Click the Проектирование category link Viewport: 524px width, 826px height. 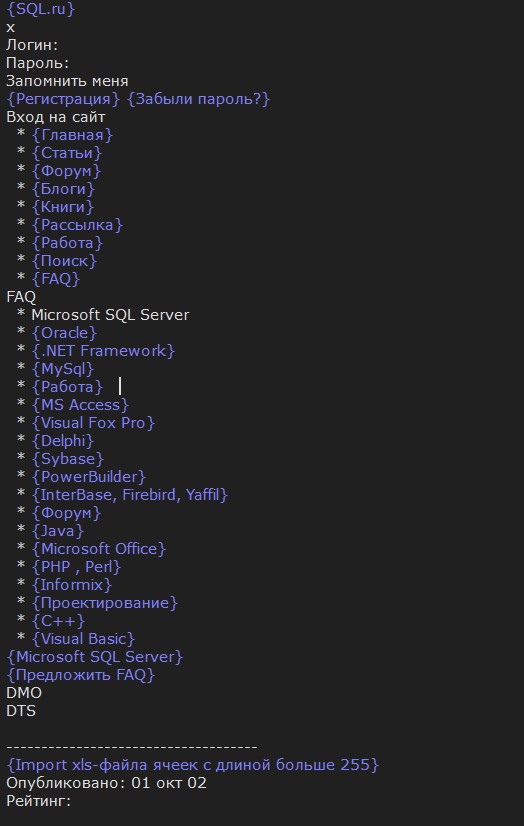tap(105, 603)
